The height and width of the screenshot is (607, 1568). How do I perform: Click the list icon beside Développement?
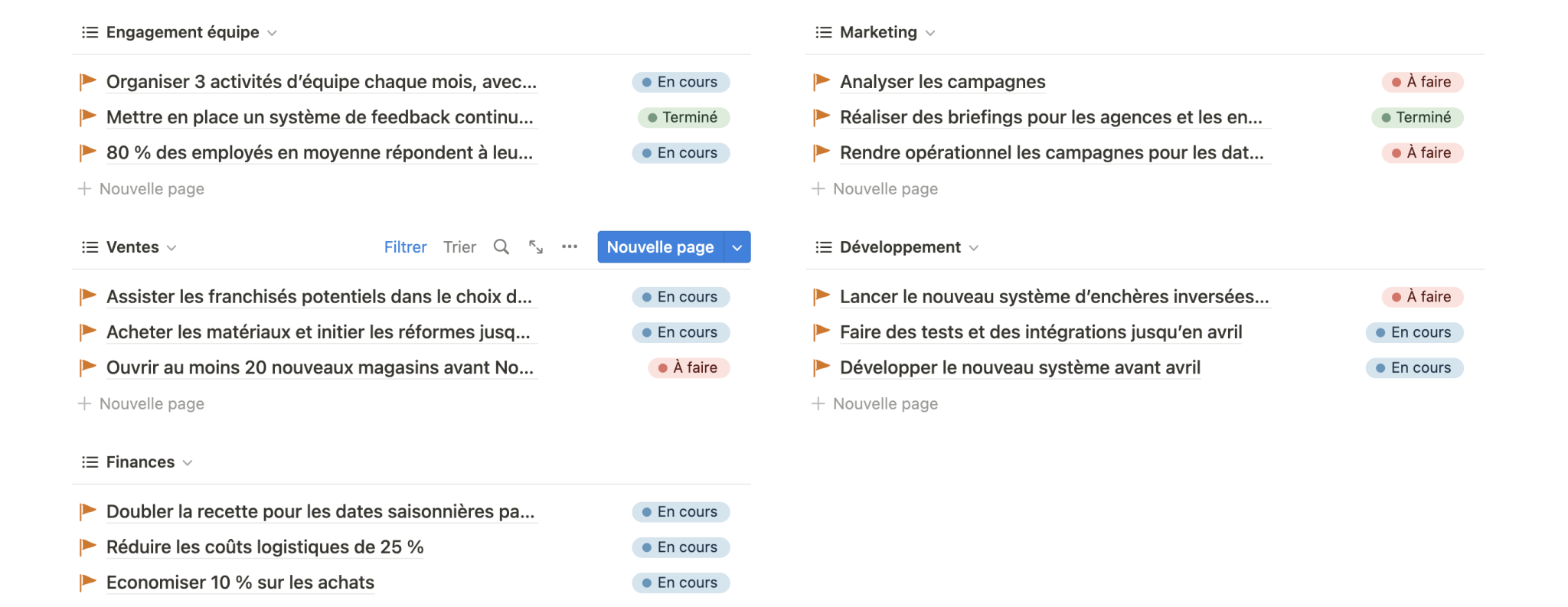[824, 247]
